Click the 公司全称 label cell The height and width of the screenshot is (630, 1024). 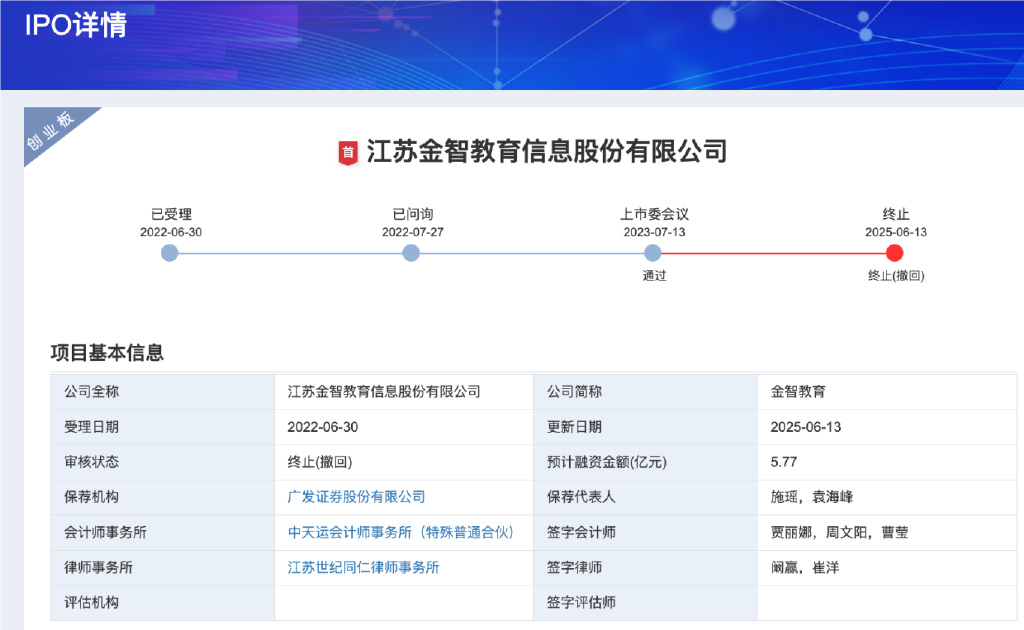pos(163,392)
